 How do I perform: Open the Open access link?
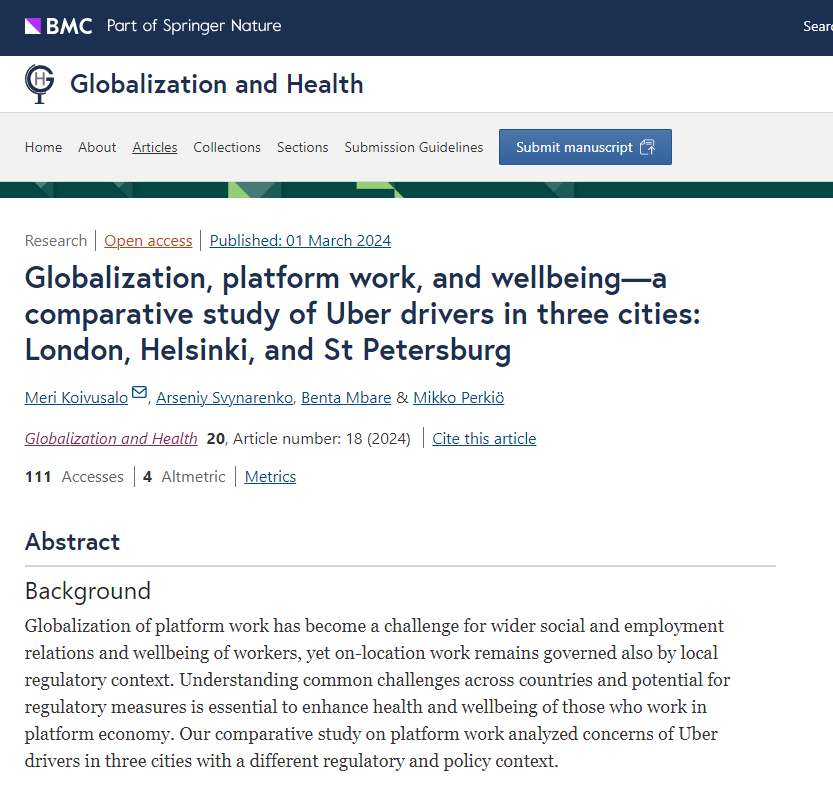coord(148,241)
